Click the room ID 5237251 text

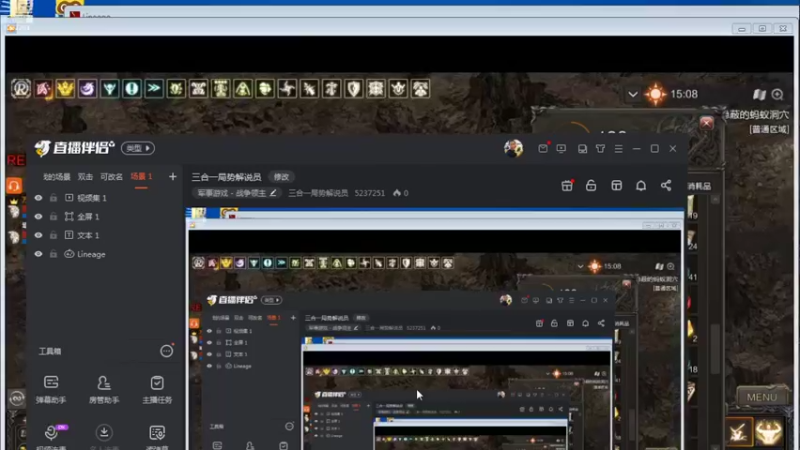click(370, 193)
